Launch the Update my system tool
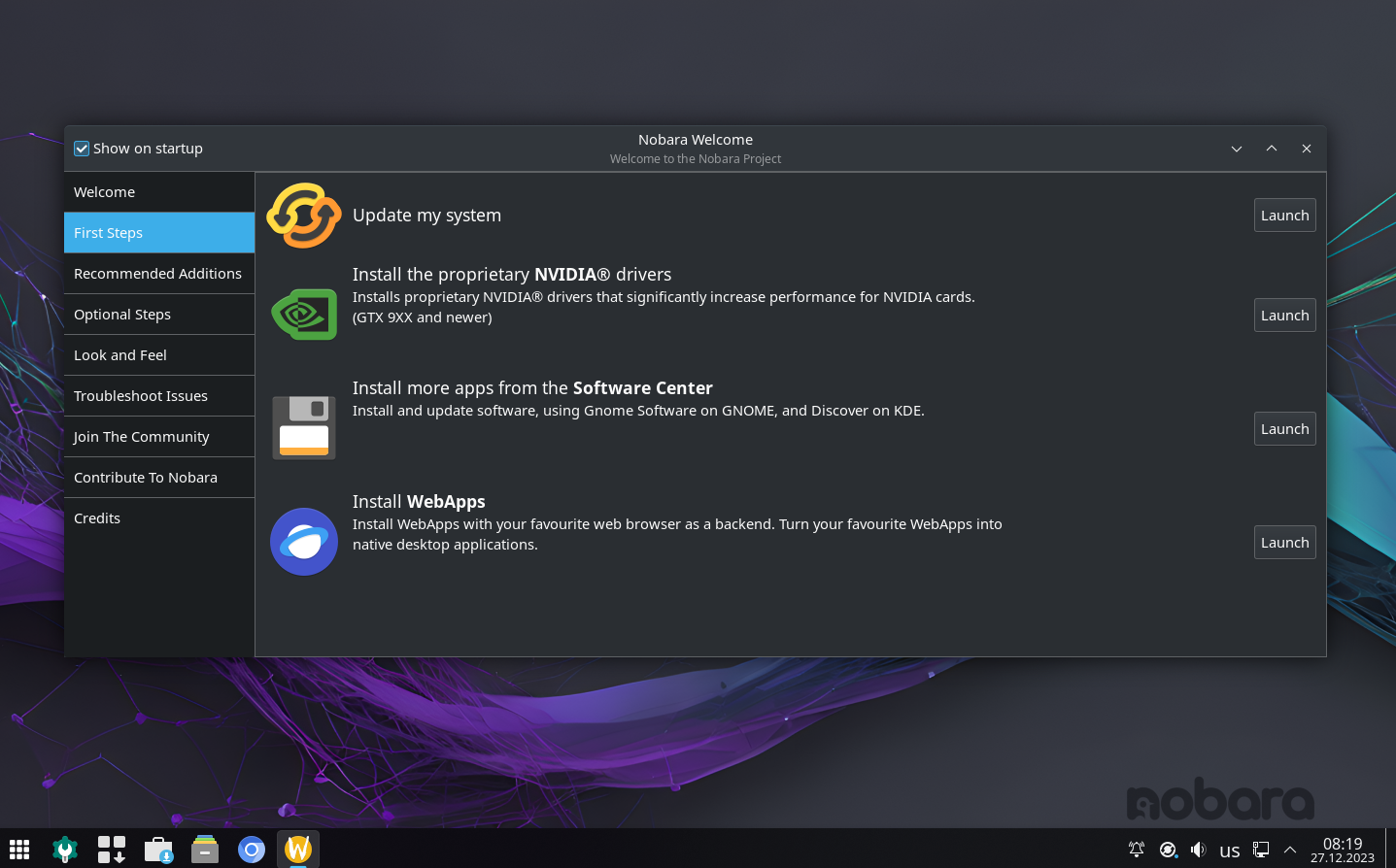 tap(1284, 216)
